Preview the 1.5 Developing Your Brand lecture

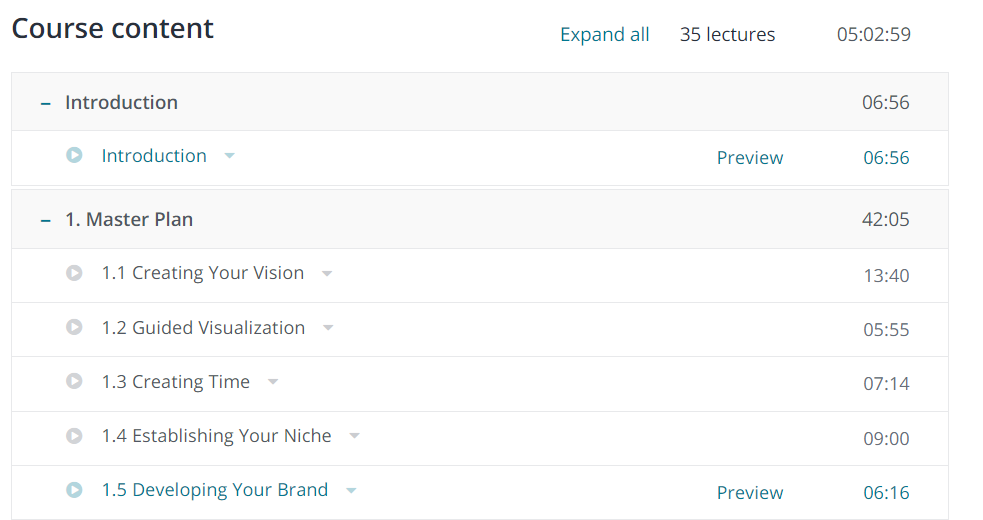point(750,492)
